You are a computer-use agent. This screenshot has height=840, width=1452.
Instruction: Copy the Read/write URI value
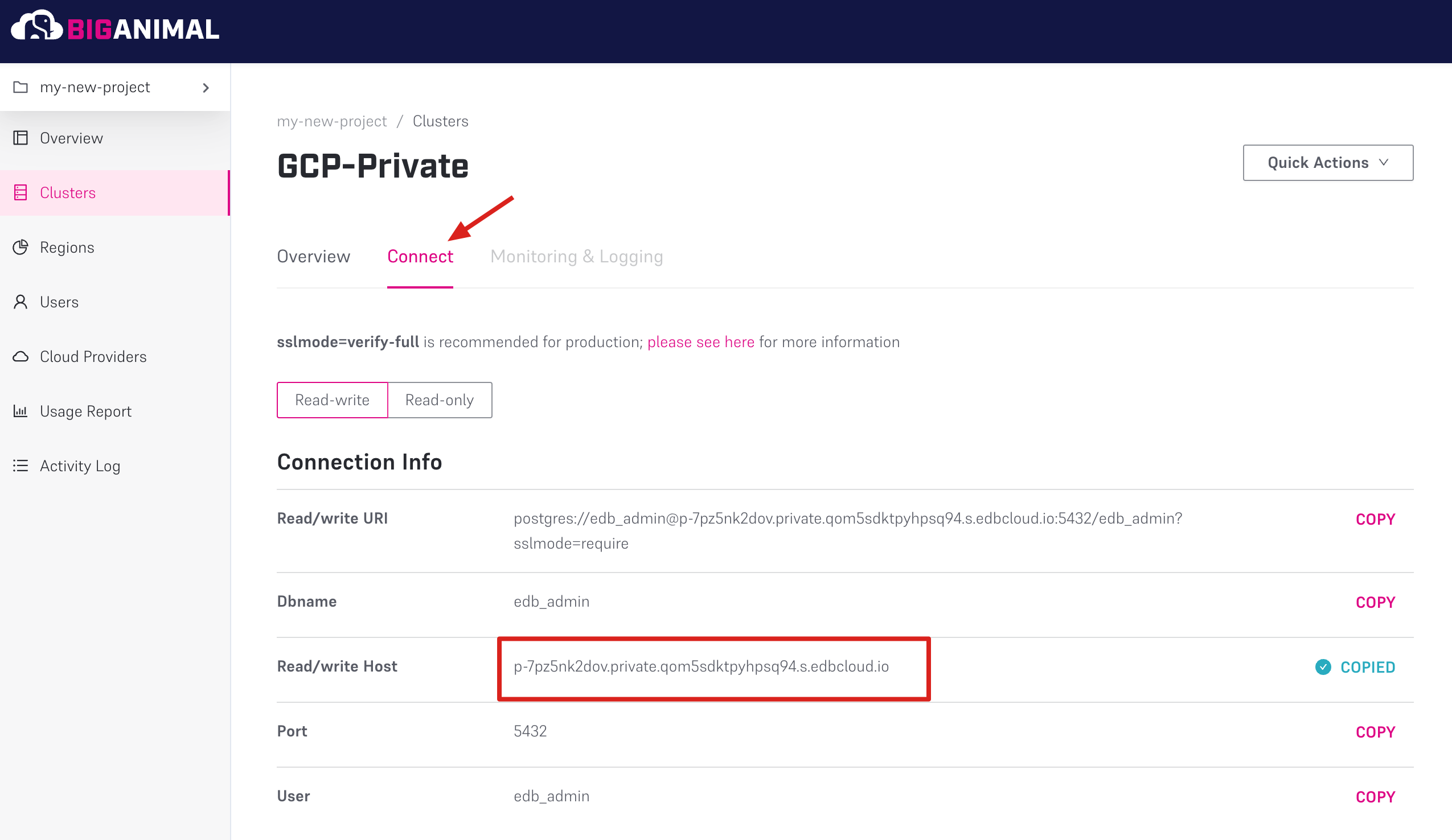(1375, 518)
